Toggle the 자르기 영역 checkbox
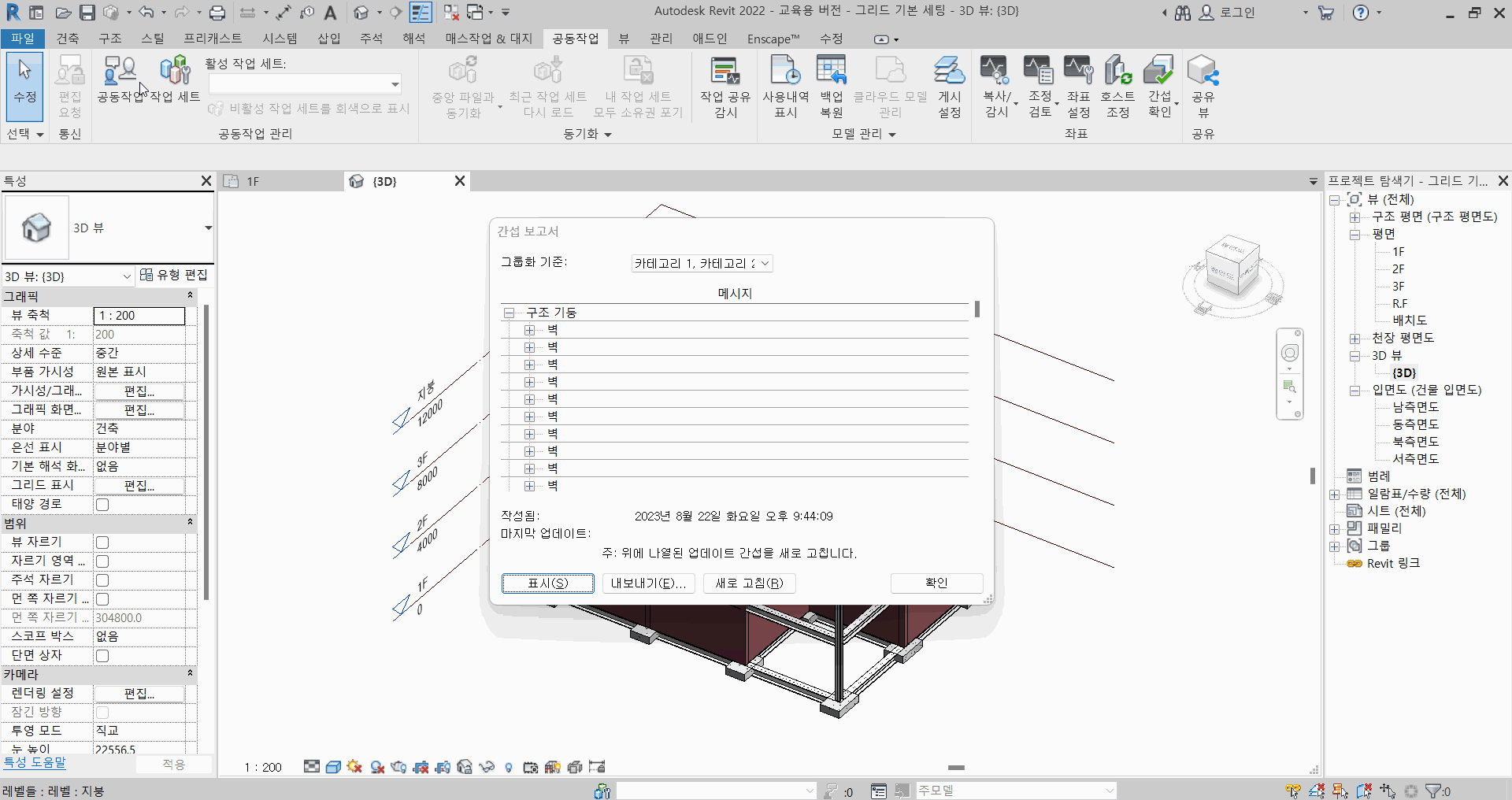1512x800 pixels. tap(102, 561)
